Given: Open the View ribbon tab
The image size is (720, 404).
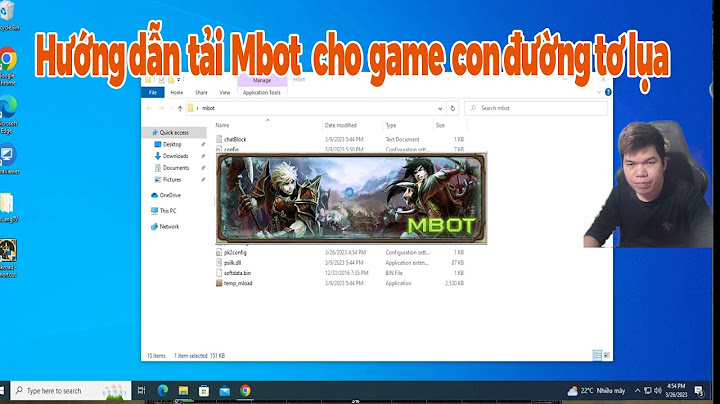Looking at the screenshot, I should 225,92.
